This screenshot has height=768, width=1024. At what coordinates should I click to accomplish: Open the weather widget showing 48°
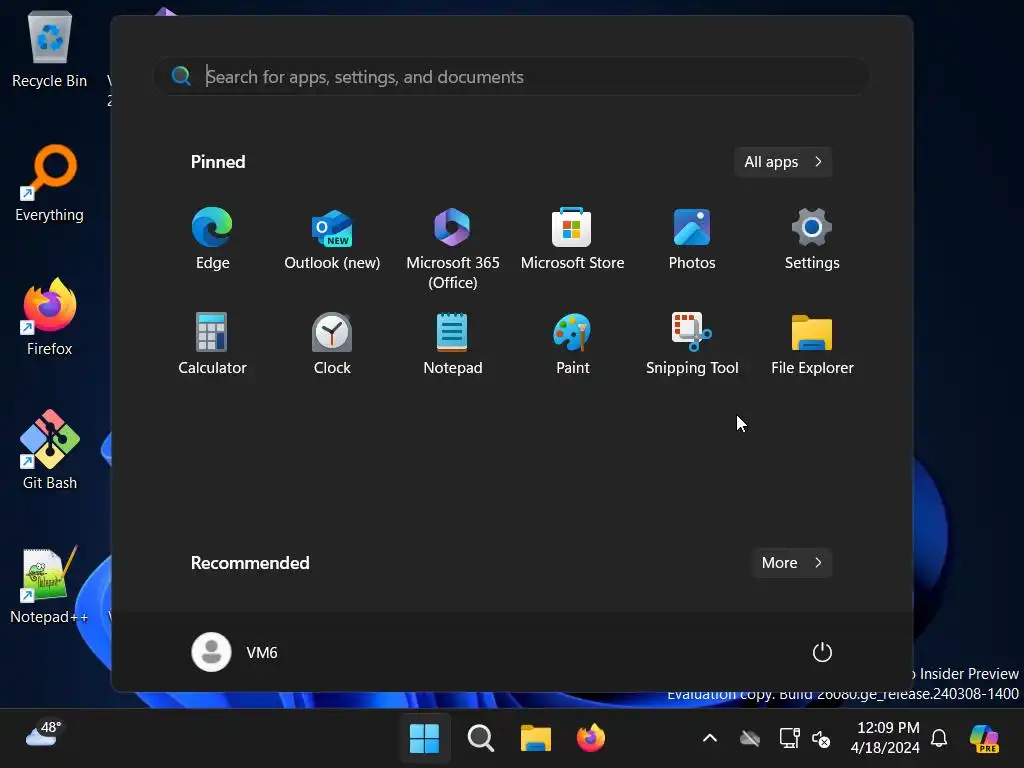tap(43, 734)
